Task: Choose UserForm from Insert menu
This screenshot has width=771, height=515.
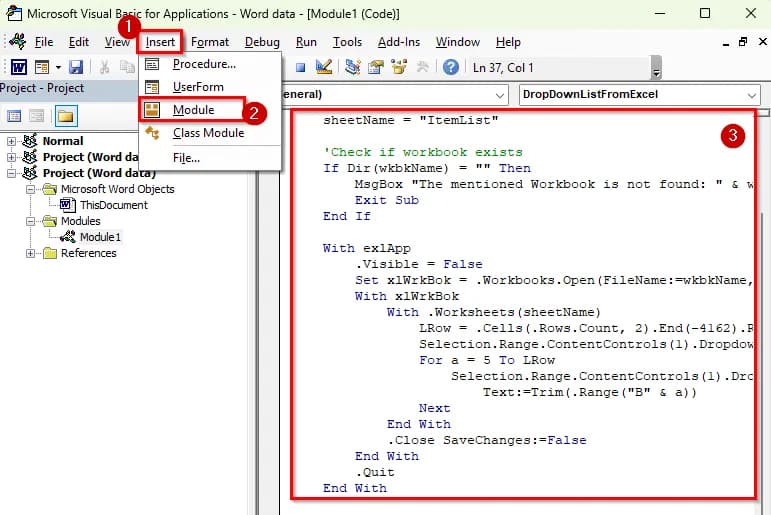Action: (210, 87)
